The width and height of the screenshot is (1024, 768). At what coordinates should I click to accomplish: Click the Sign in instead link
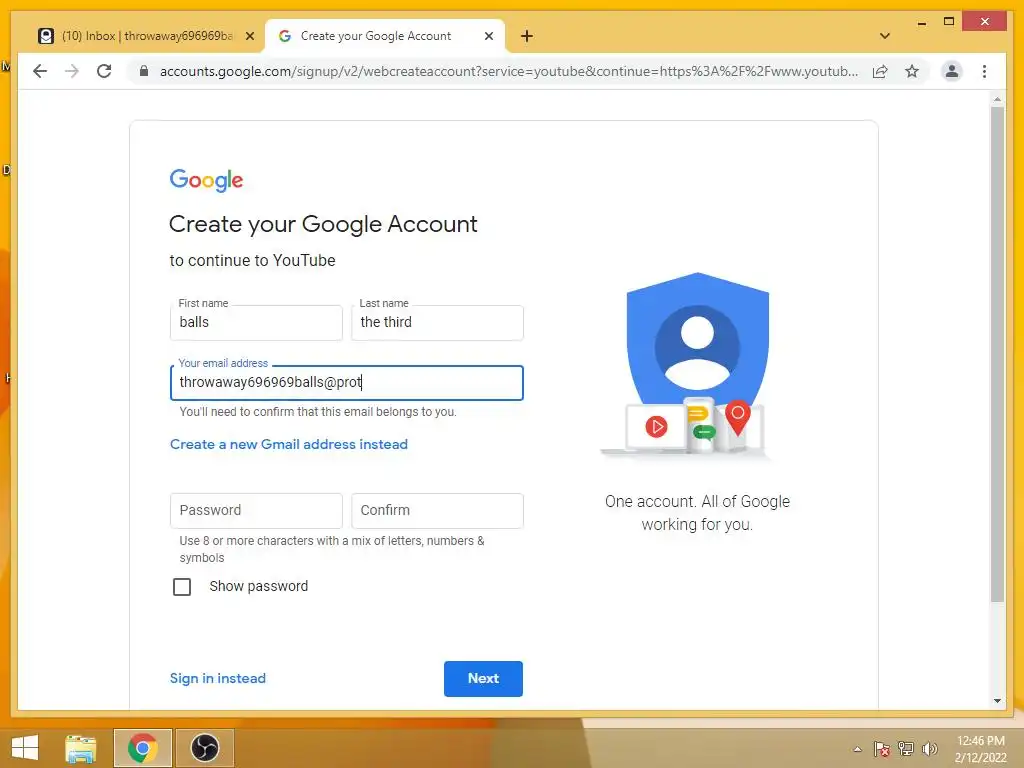217,679
